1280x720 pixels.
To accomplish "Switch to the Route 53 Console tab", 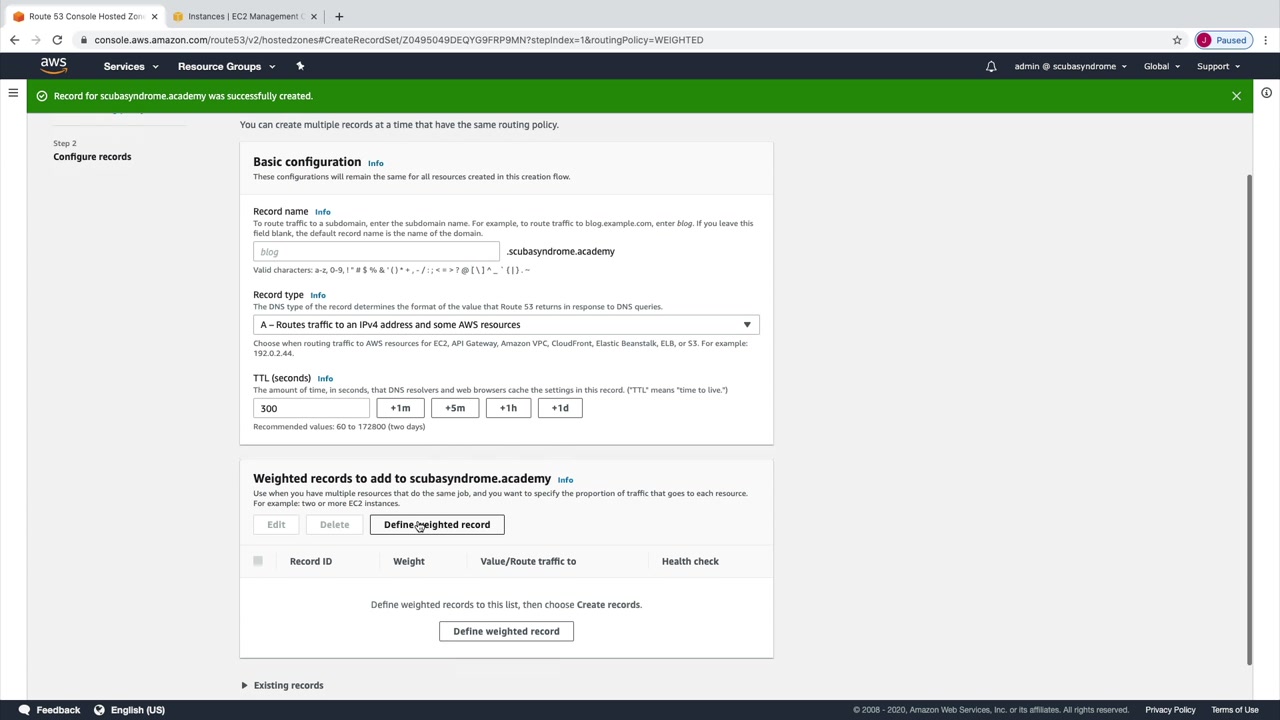I will (x=85, y=16).
